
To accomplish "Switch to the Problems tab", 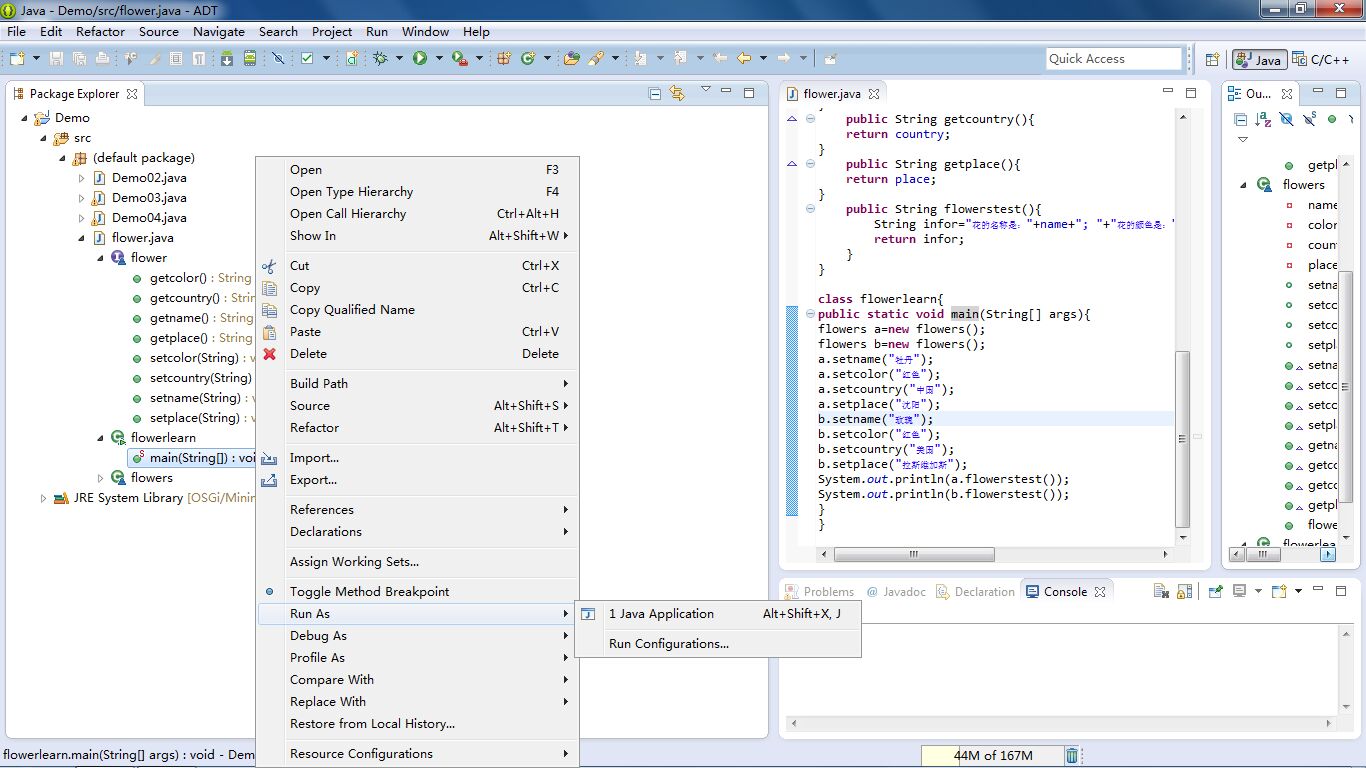I will [819, 592].
